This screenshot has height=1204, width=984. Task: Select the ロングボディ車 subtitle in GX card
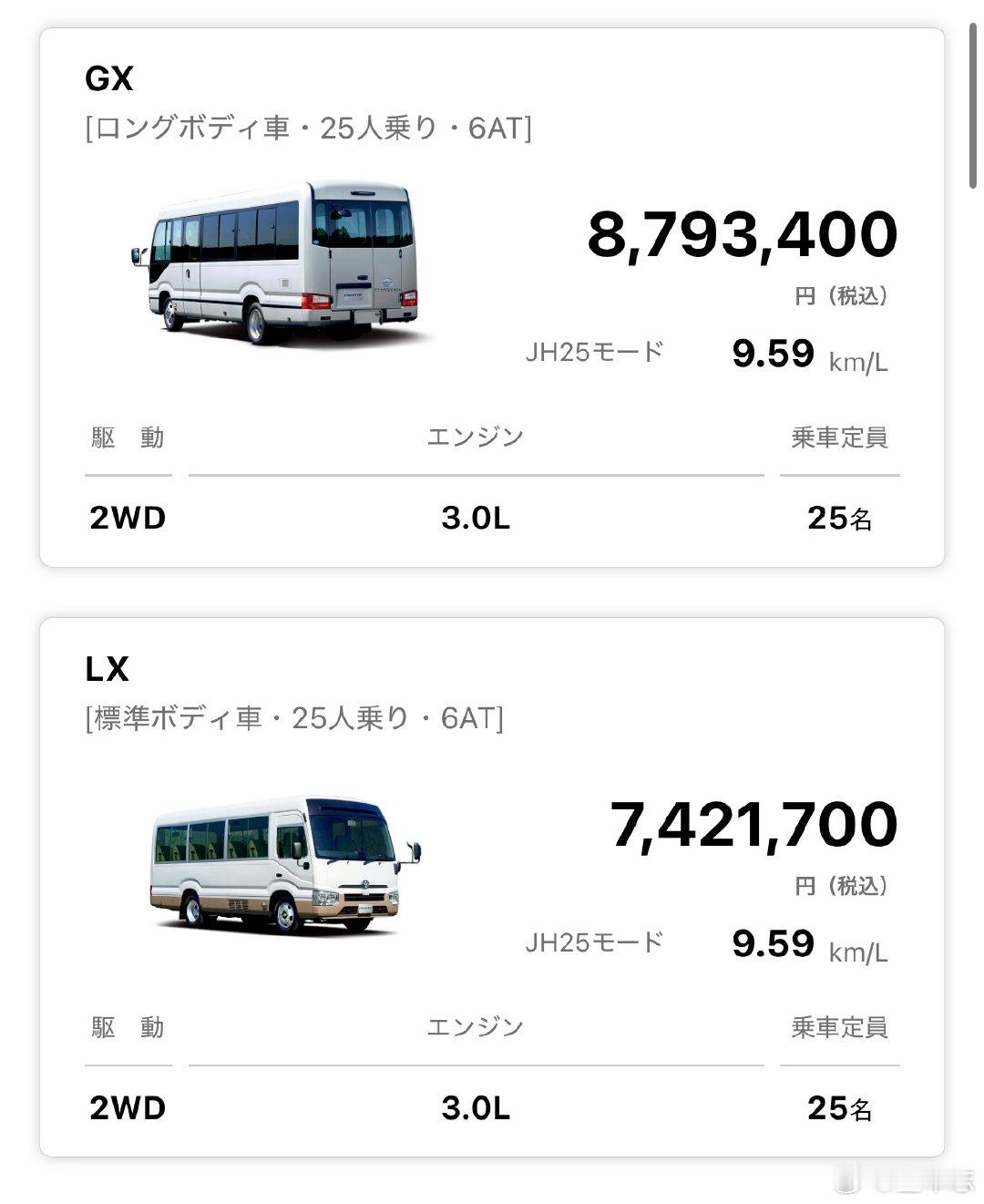pyautogui.click(x=308, y=129)
